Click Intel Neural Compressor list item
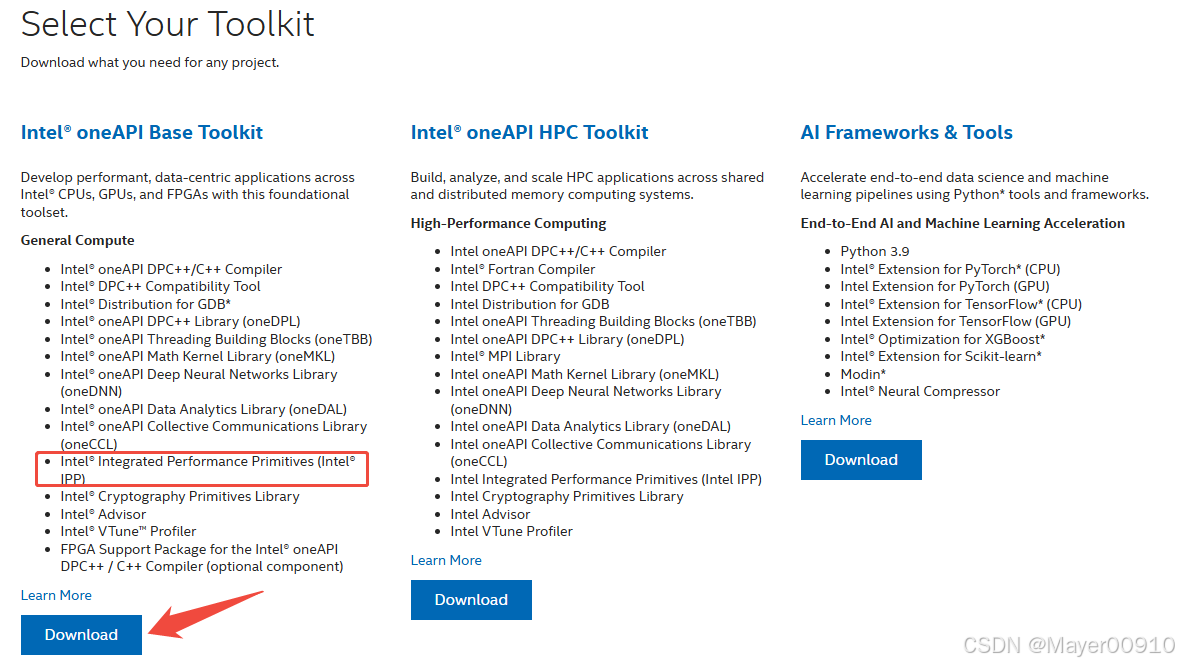 pos(920,391)
